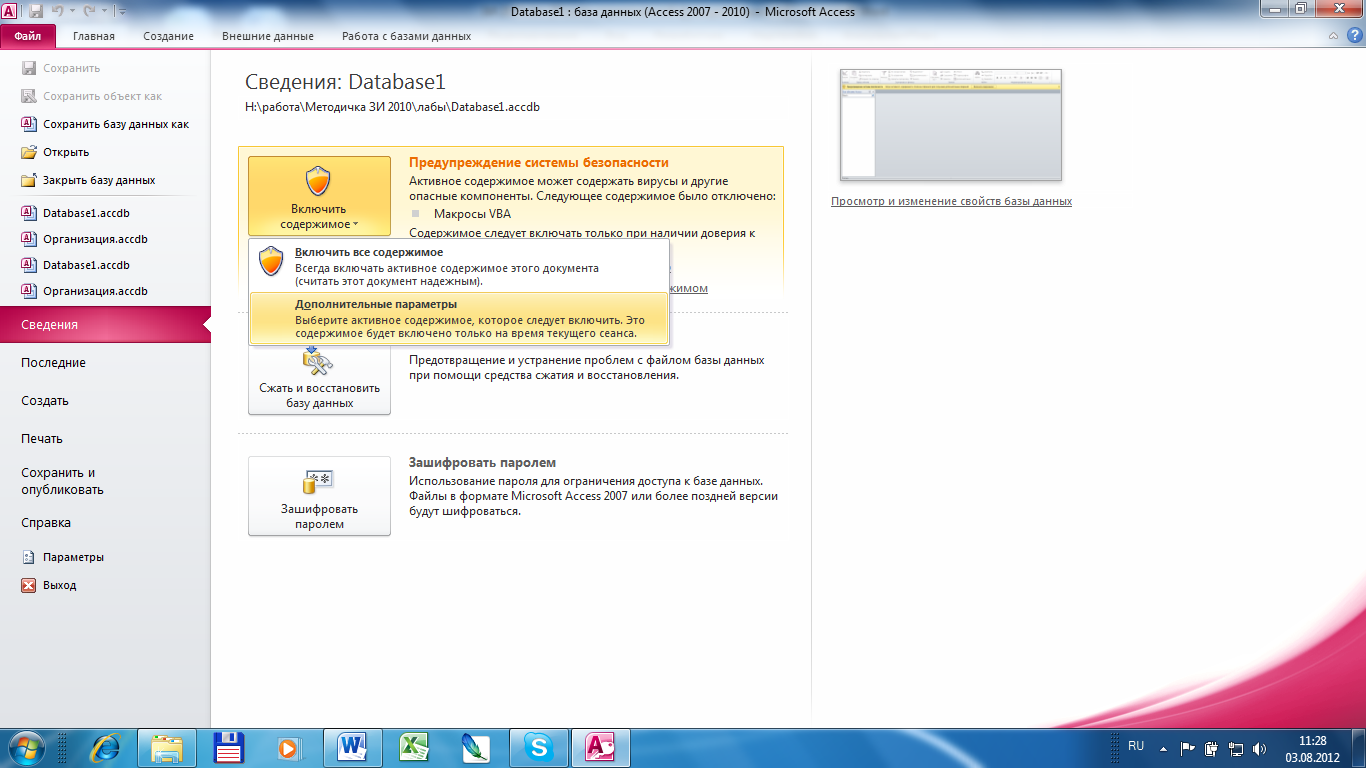Image resolution: width=1366 pixels, height=768 pixels.
Task: Click the feather quill taskbar icon
Action: [x=475, y=748]
